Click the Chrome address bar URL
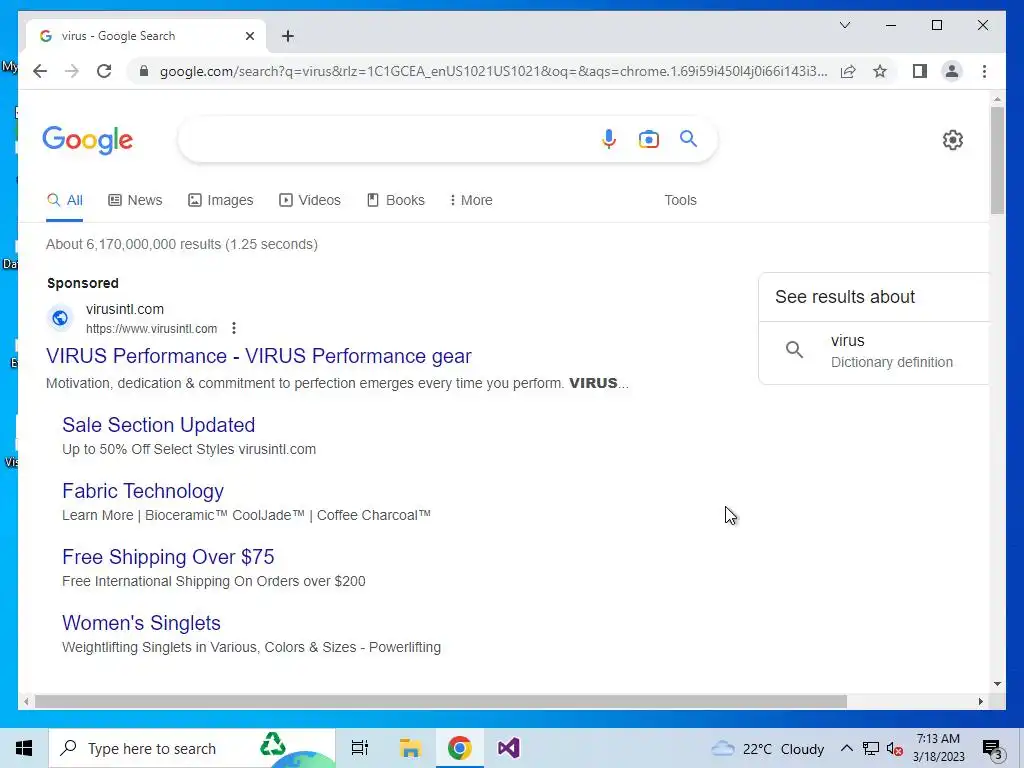Screen dimensions: 1024x768 [493, 71]
